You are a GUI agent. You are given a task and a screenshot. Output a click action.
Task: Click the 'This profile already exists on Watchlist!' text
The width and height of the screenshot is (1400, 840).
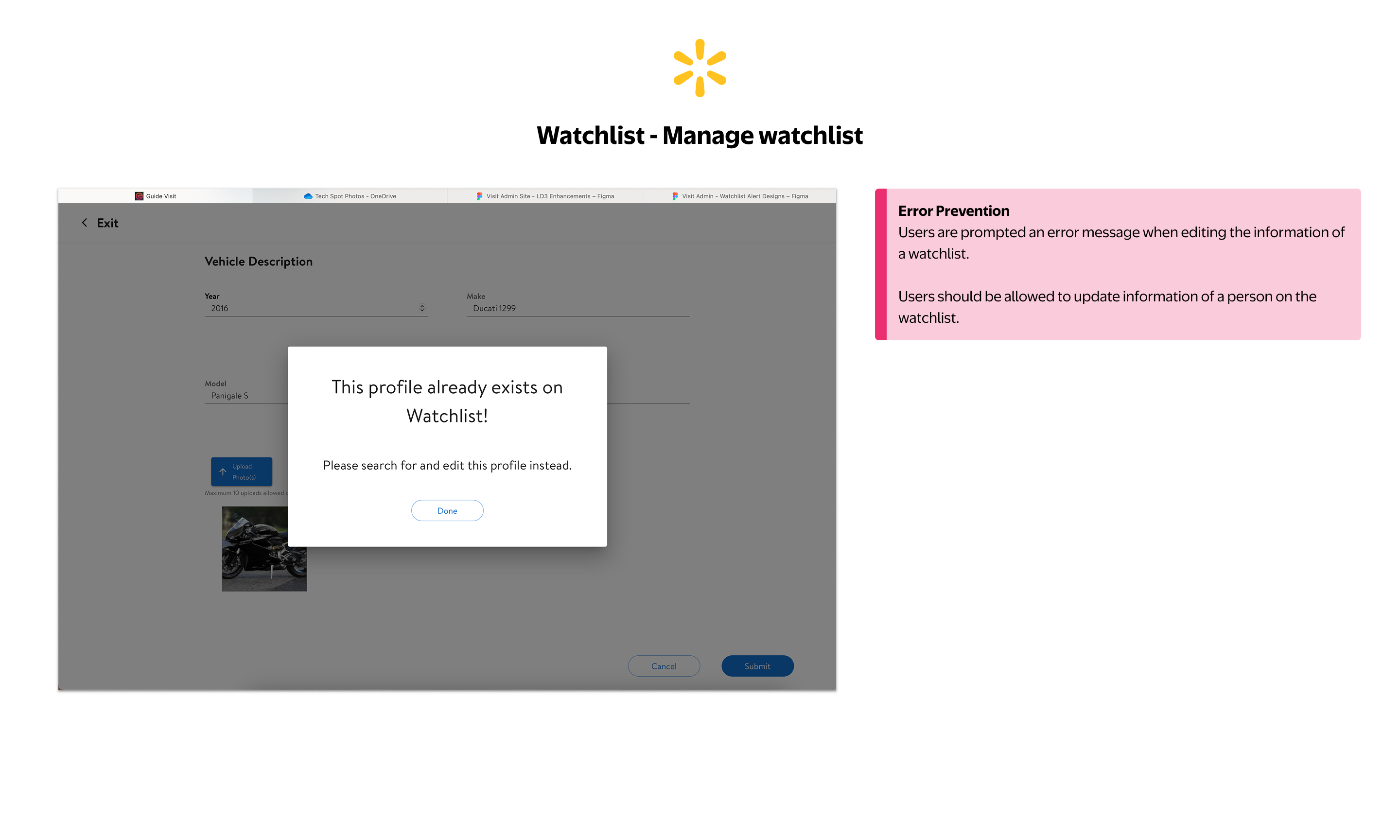point(447,402)
